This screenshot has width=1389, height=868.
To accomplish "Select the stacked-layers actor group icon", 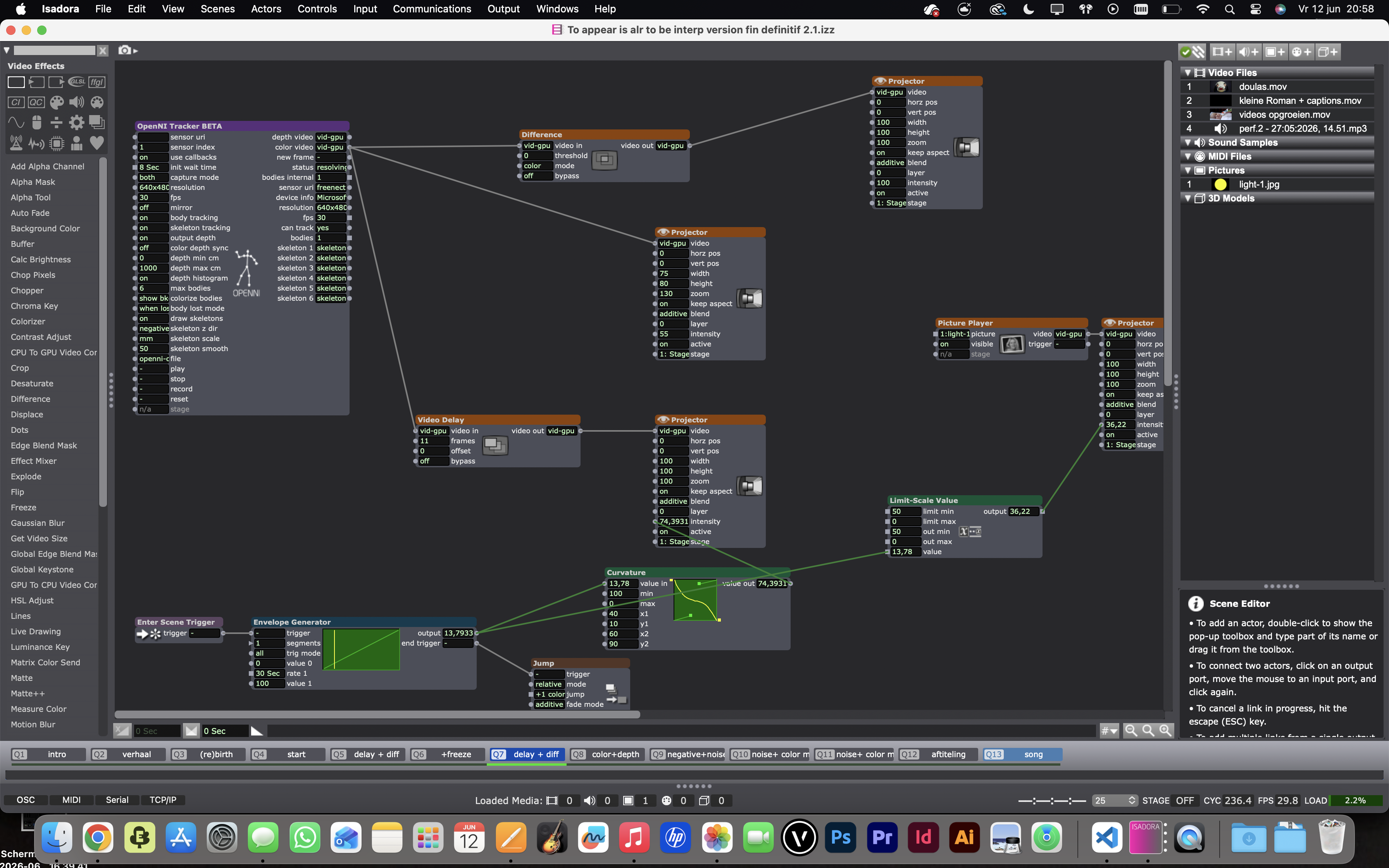I will tap(97, 122).
